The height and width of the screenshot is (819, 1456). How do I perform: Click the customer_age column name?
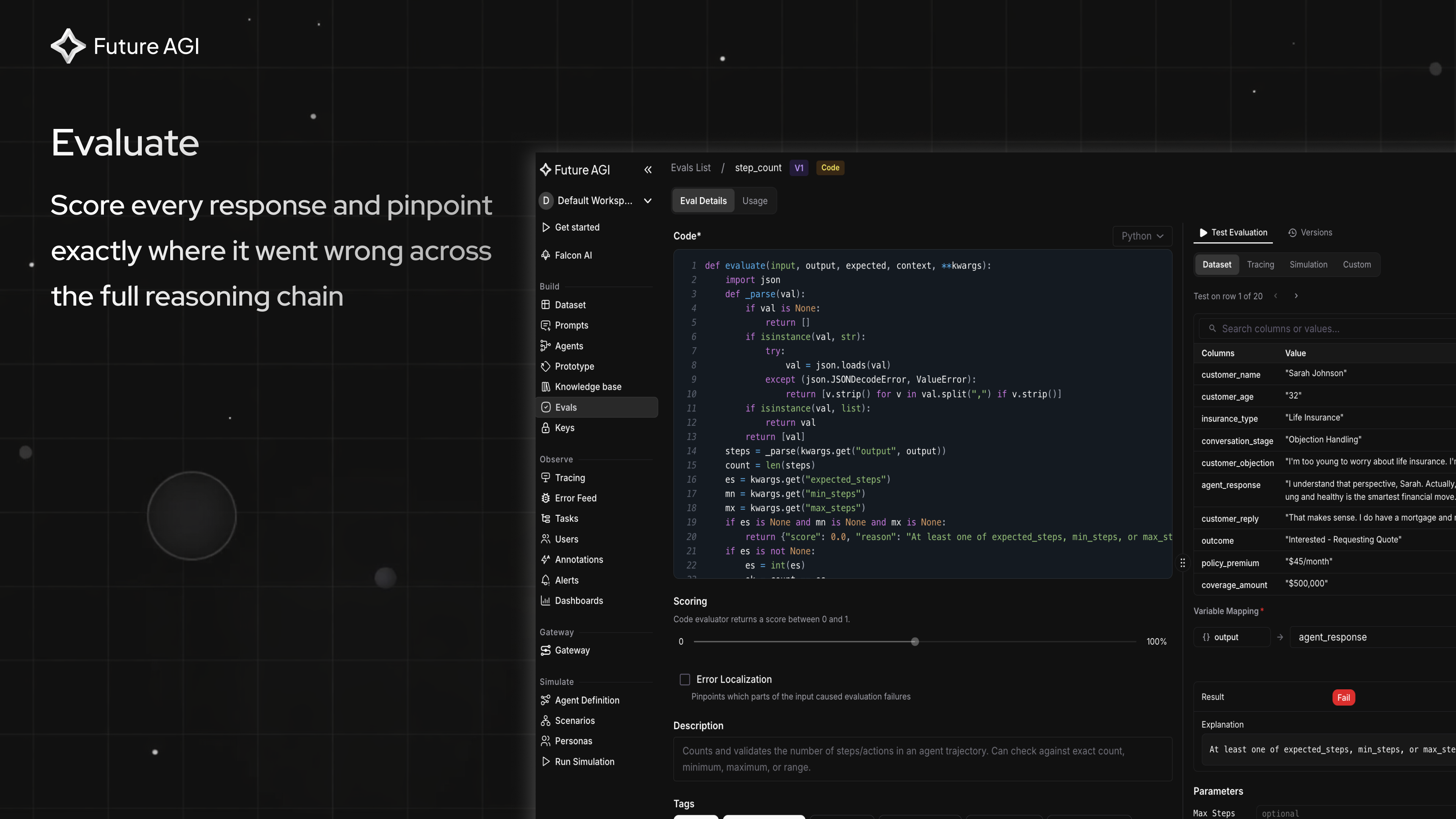pos(1227,397)
